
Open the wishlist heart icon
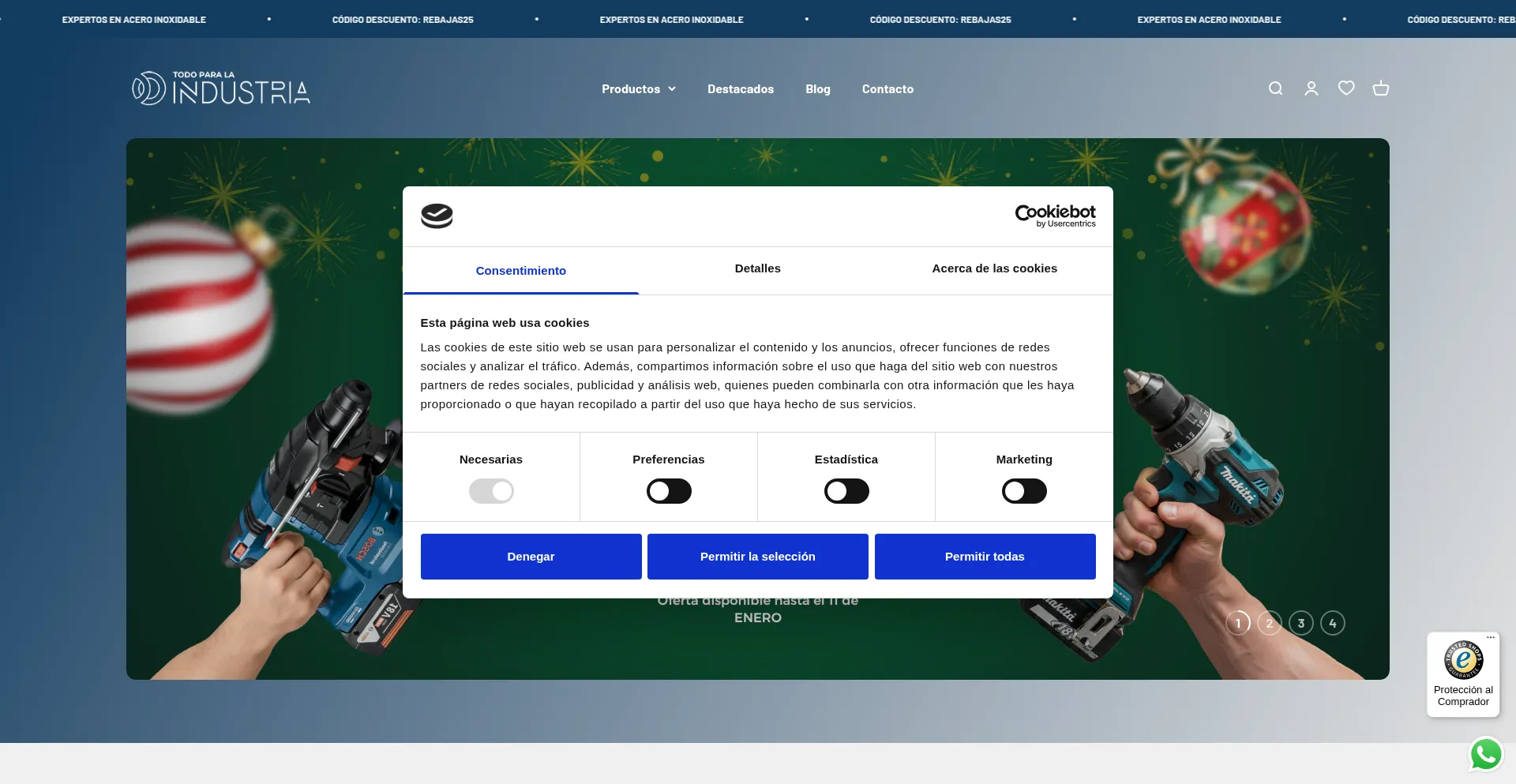click(x=1346, y=88)
